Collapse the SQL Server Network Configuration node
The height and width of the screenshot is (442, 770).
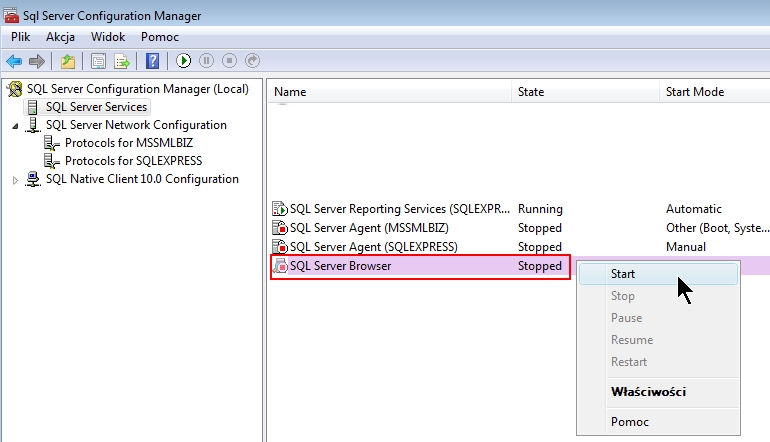[x=15, y=126]
